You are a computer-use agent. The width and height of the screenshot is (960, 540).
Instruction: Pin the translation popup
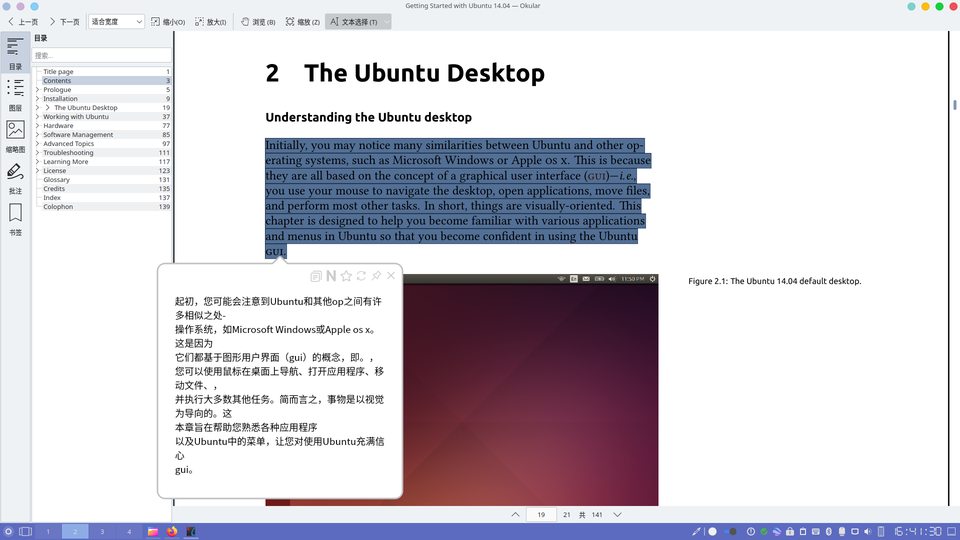(x=376, y=276)
